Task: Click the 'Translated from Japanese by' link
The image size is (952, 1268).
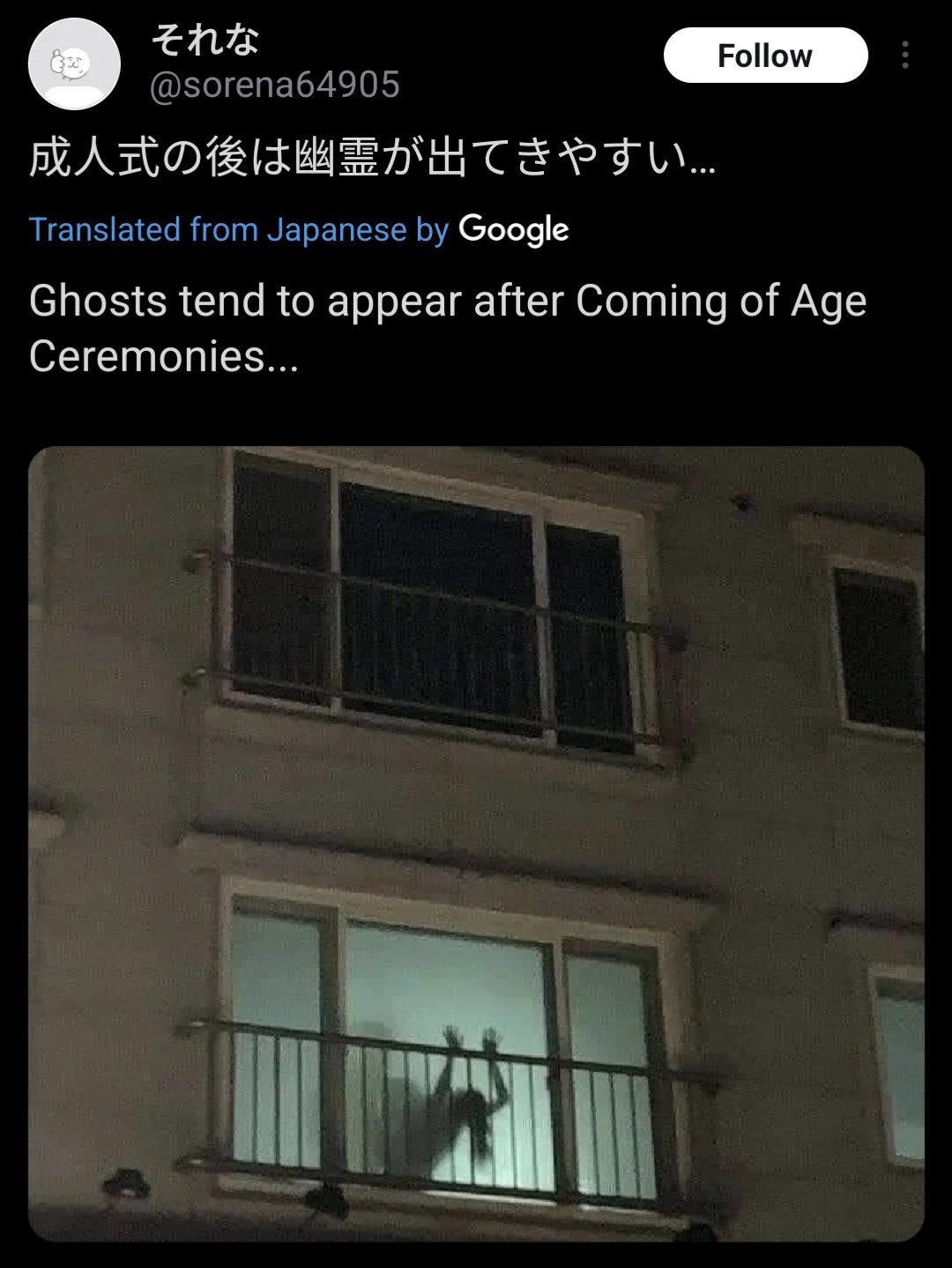Action: pos(239,229)
